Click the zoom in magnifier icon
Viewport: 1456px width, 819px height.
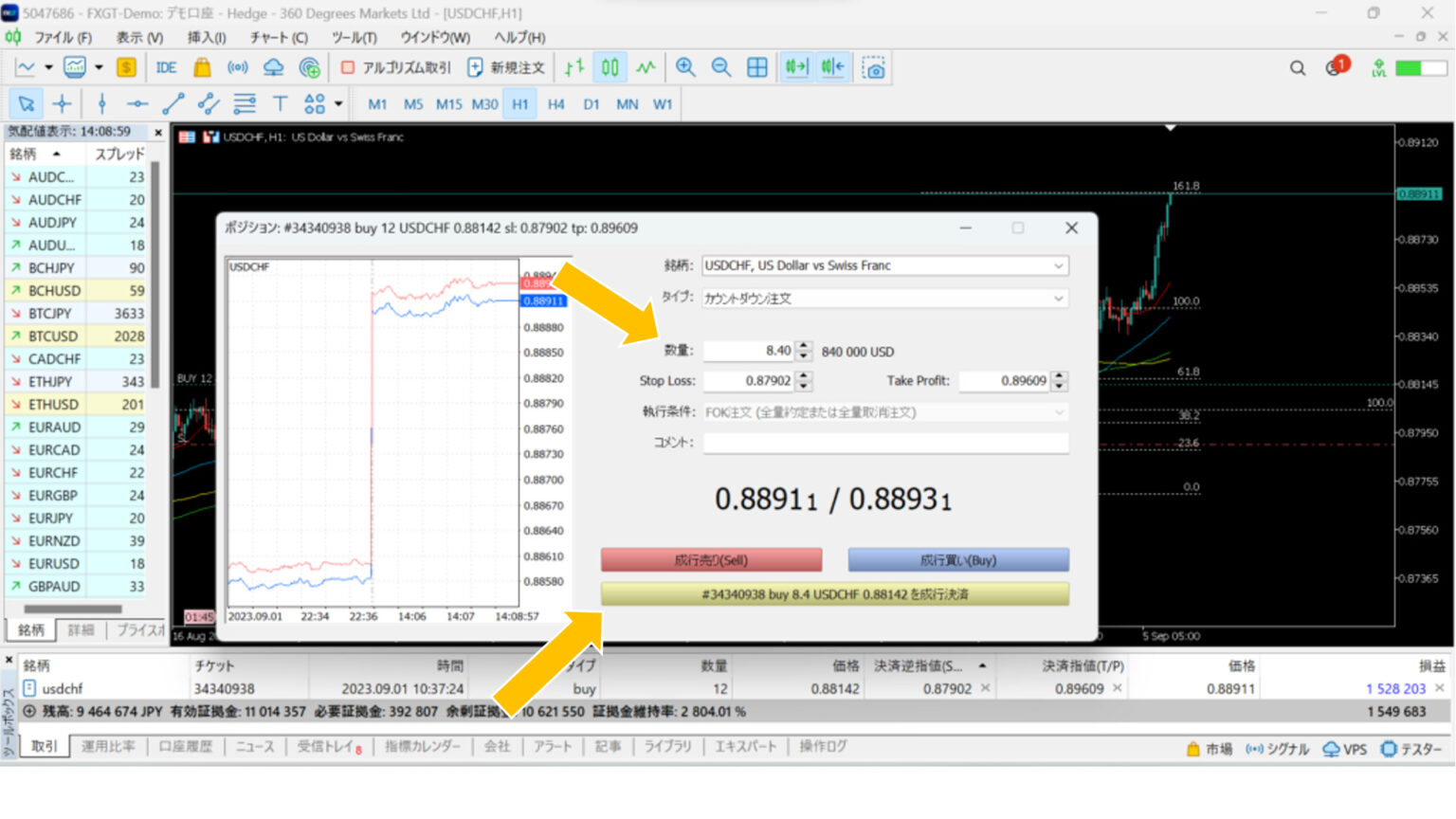click(685, 67)
